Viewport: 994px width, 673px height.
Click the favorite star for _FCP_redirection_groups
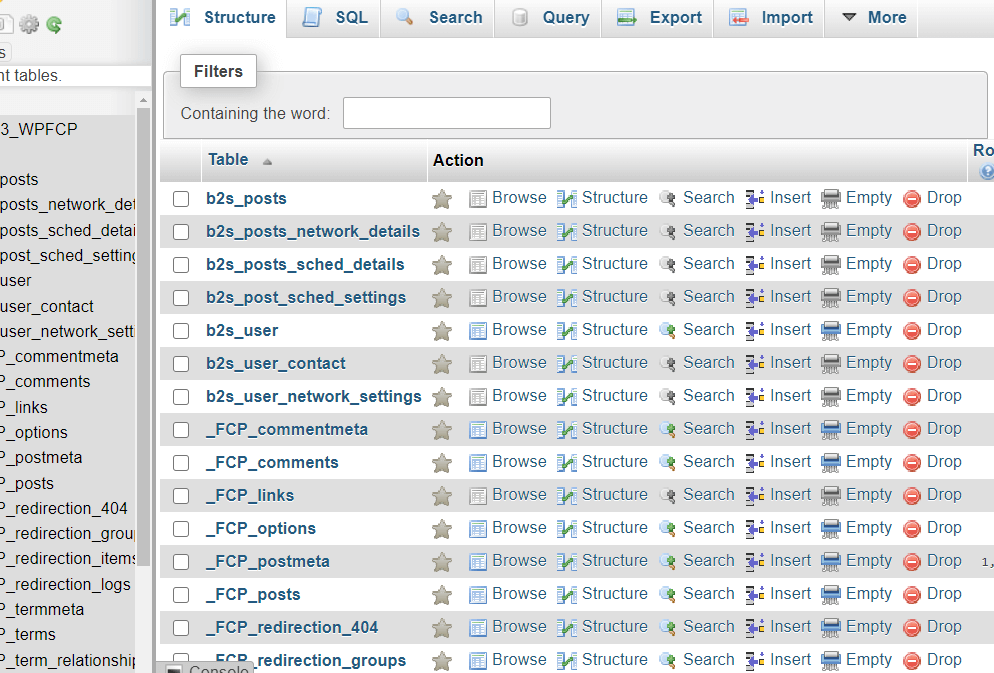tap(442, 660)
